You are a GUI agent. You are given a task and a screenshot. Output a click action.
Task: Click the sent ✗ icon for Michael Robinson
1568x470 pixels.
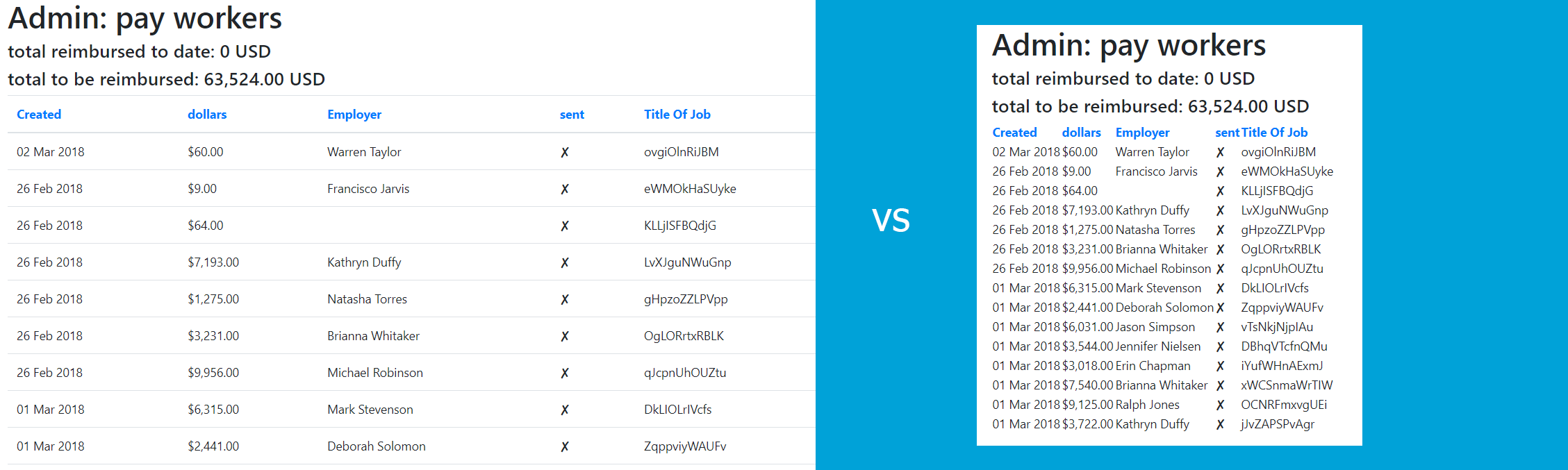[x=565, y=372]
